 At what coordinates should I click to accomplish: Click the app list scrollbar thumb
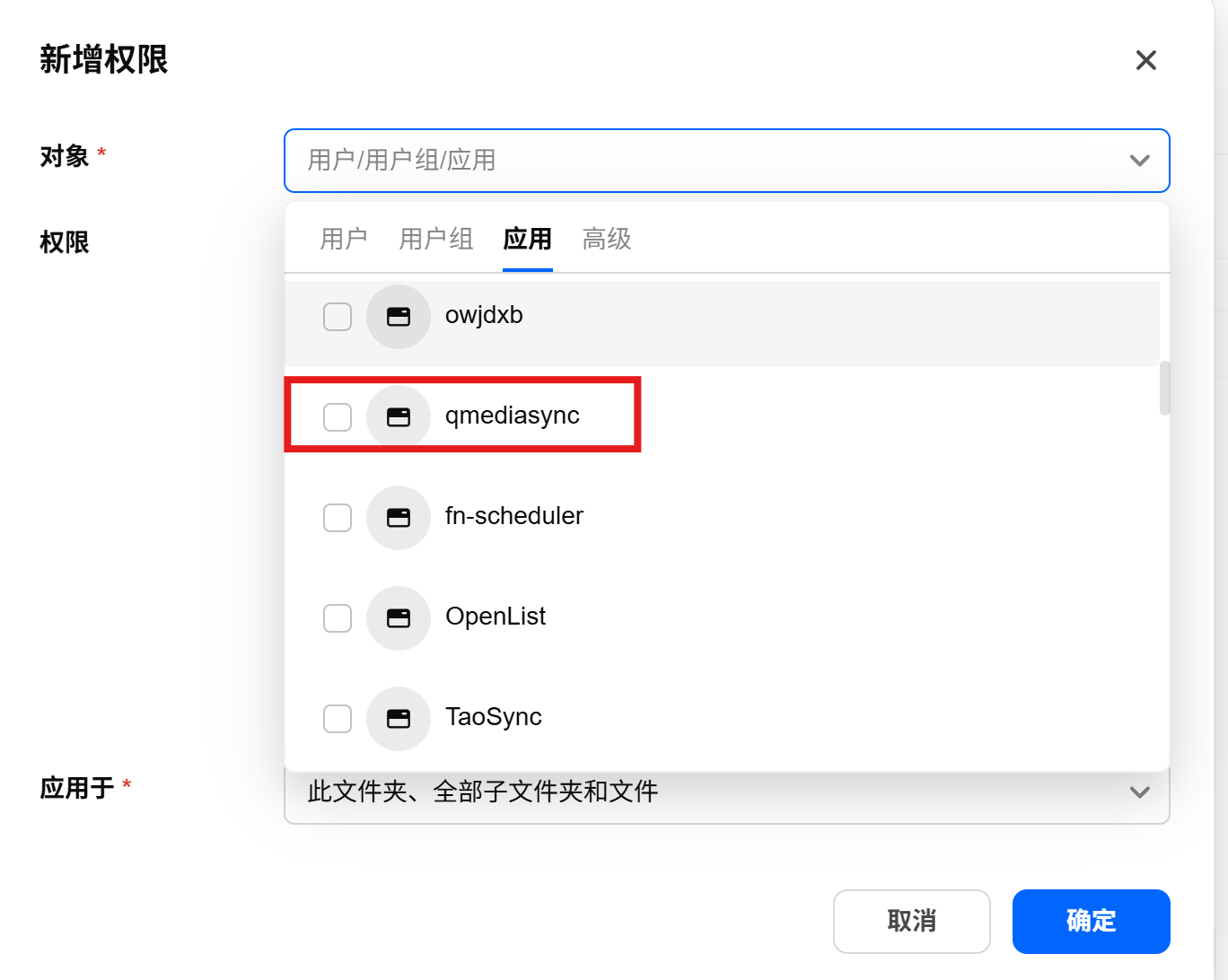(1165, 389)
